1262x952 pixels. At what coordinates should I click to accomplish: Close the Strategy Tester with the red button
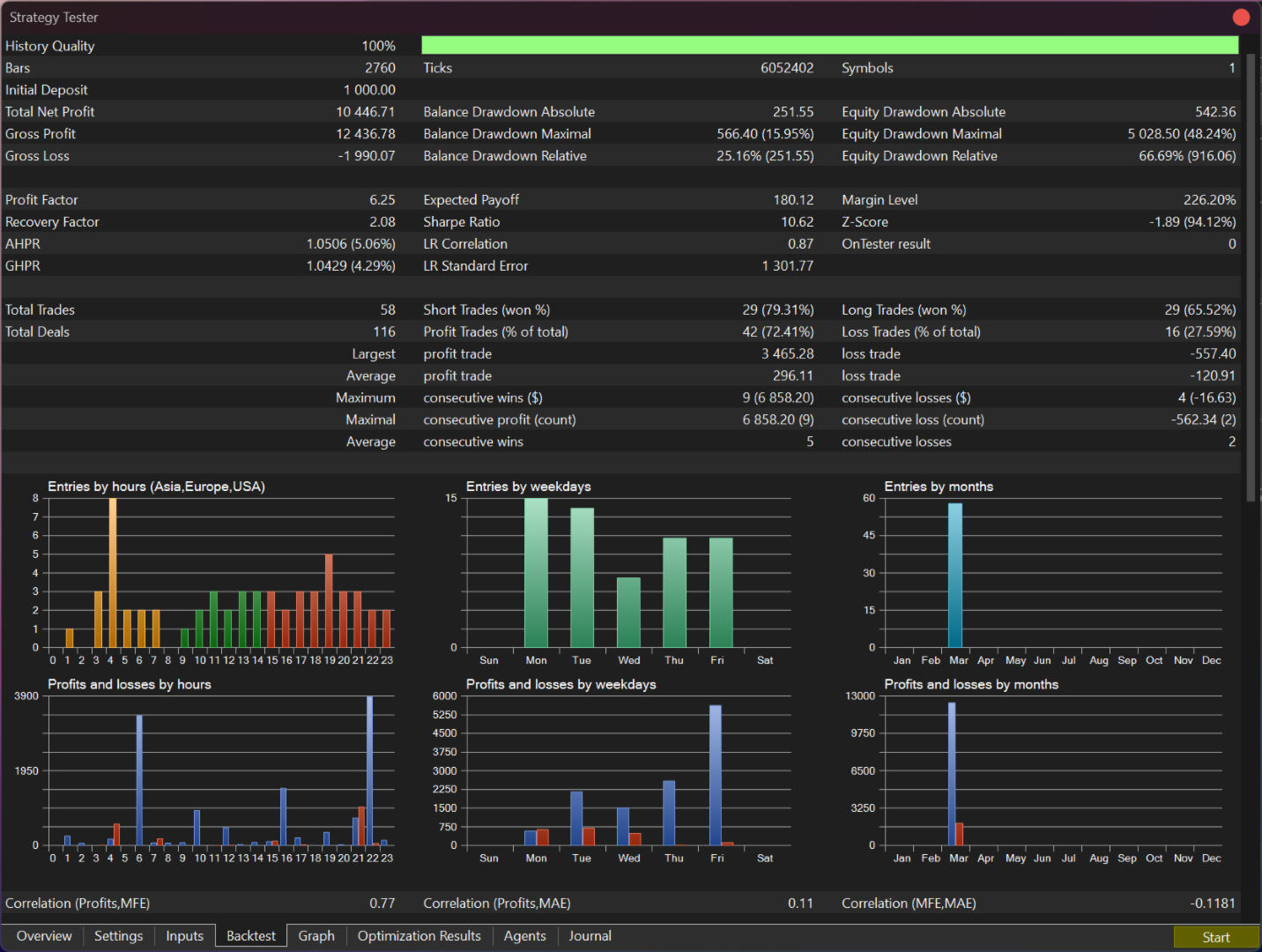pyautogui.click(x=1241, y=18)
